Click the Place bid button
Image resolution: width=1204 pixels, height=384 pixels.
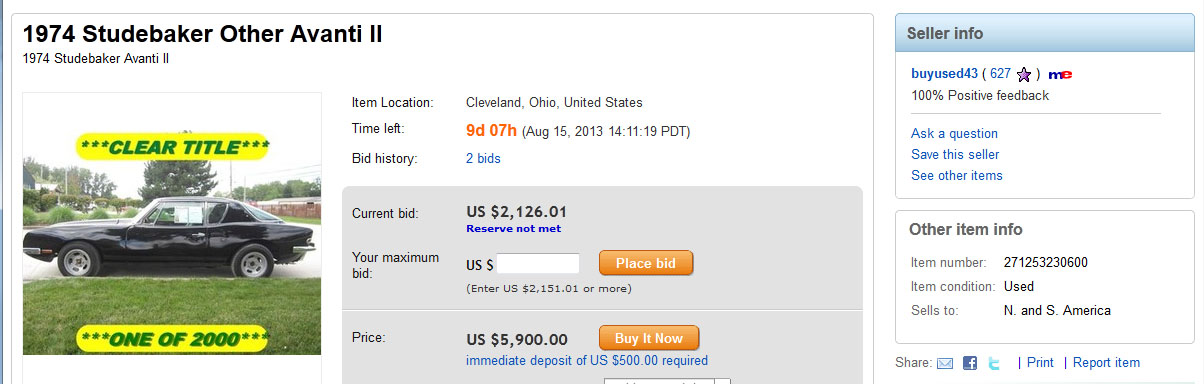(646, 263)
